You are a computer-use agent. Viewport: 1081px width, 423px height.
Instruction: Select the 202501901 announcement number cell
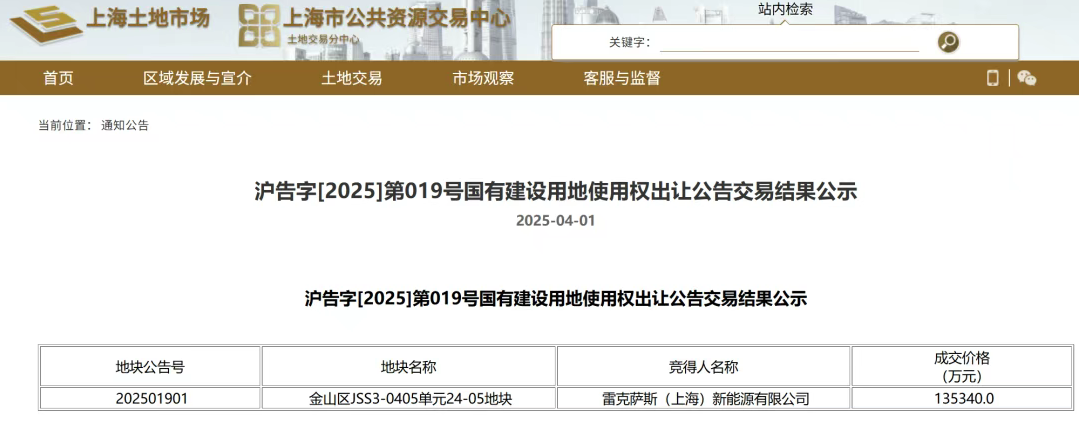150,398
